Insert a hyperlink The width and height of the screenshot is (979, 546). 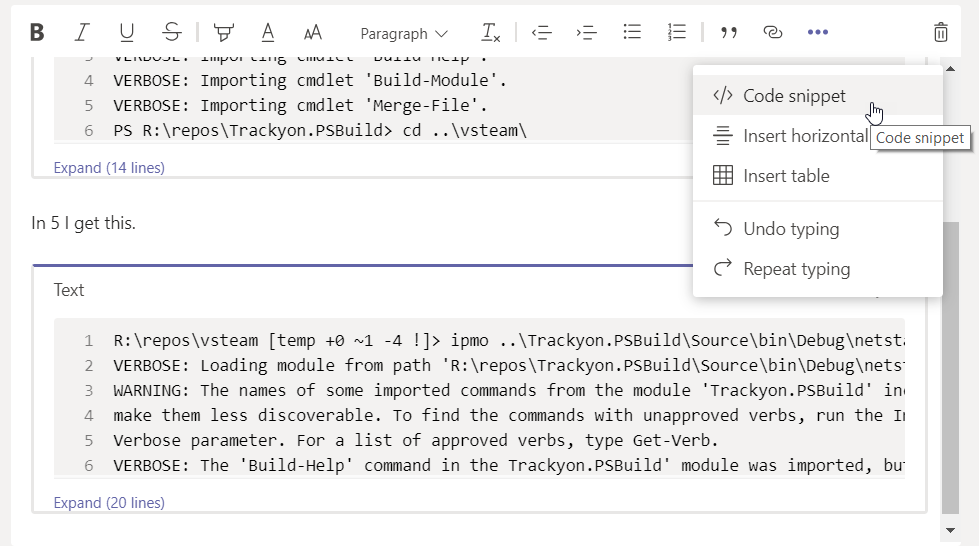coord(773,32)
